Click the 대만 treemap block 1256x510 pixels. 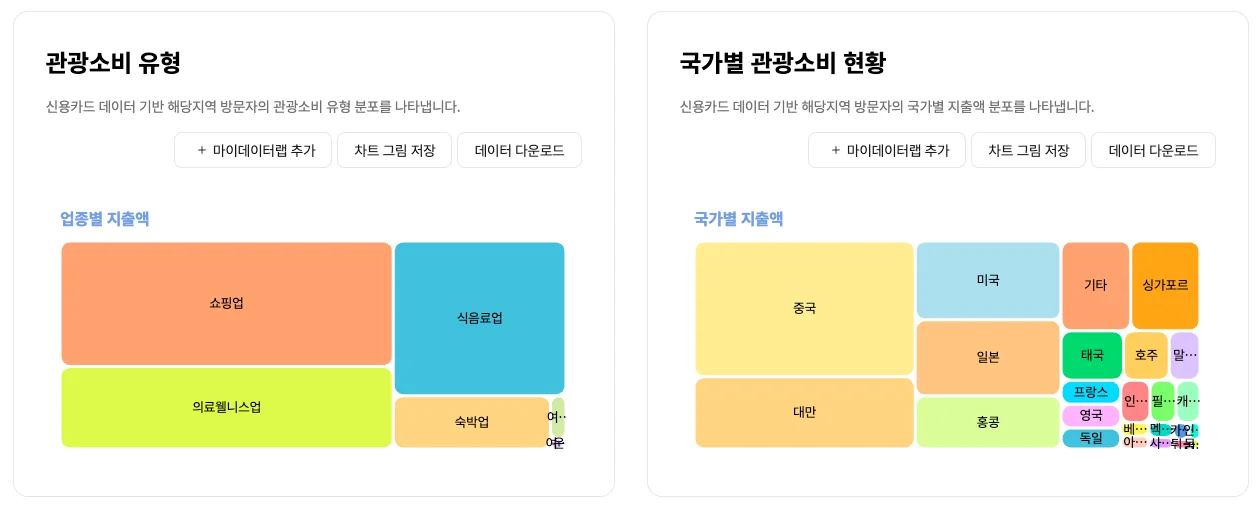click(804, 412)
